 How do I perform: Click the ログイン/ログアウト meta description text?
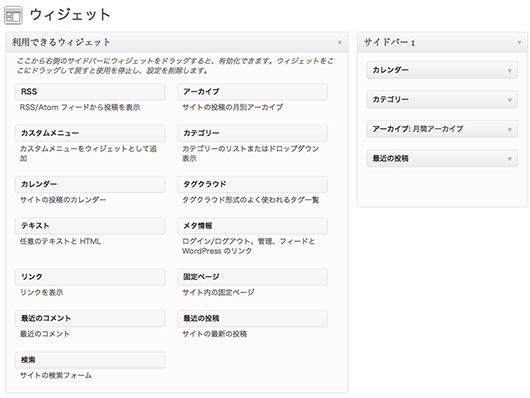[248, 246]
